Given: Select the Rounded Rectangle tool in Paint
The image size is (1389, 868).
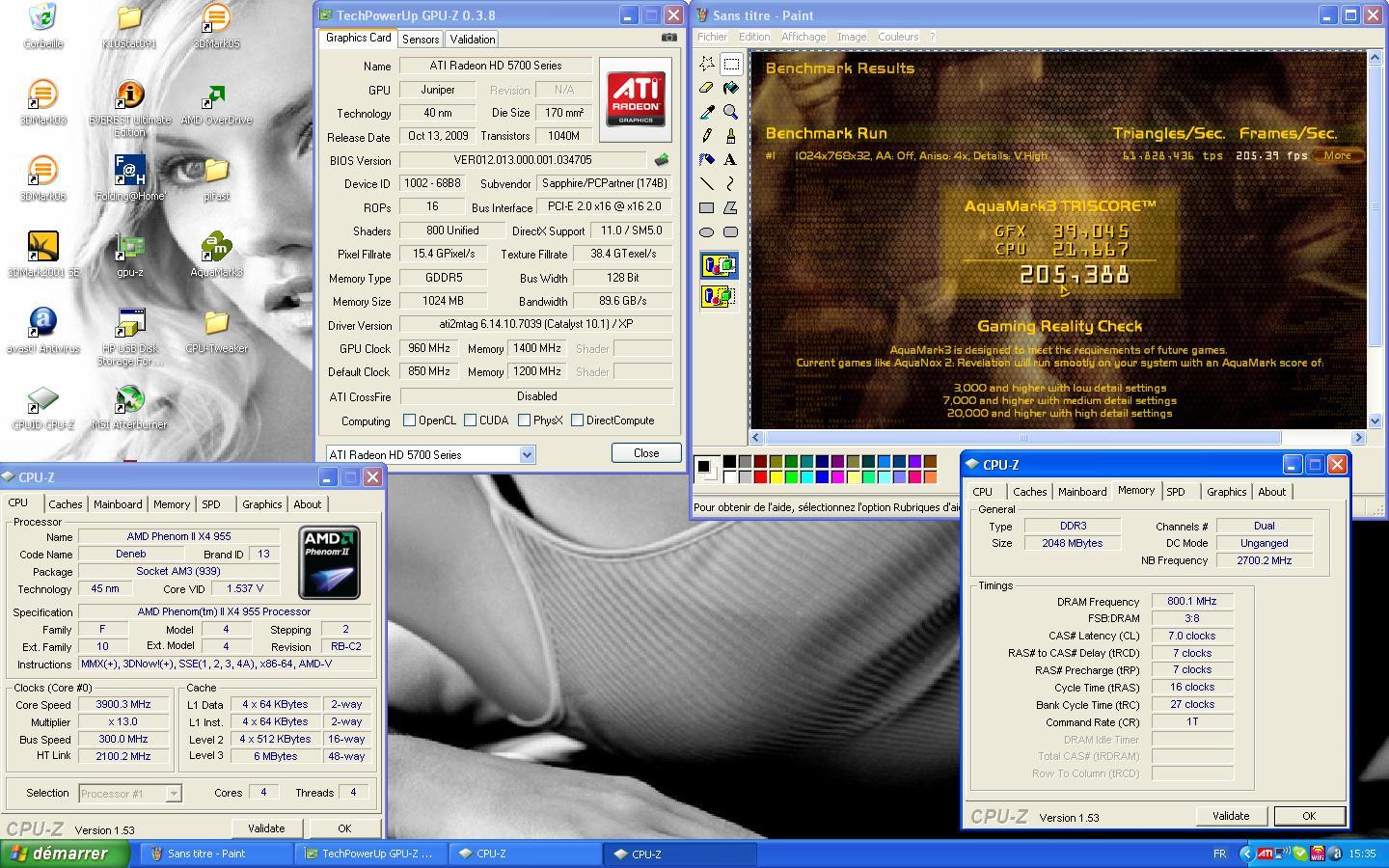Looking at the screenshot, I should click(x=730, y=231).
